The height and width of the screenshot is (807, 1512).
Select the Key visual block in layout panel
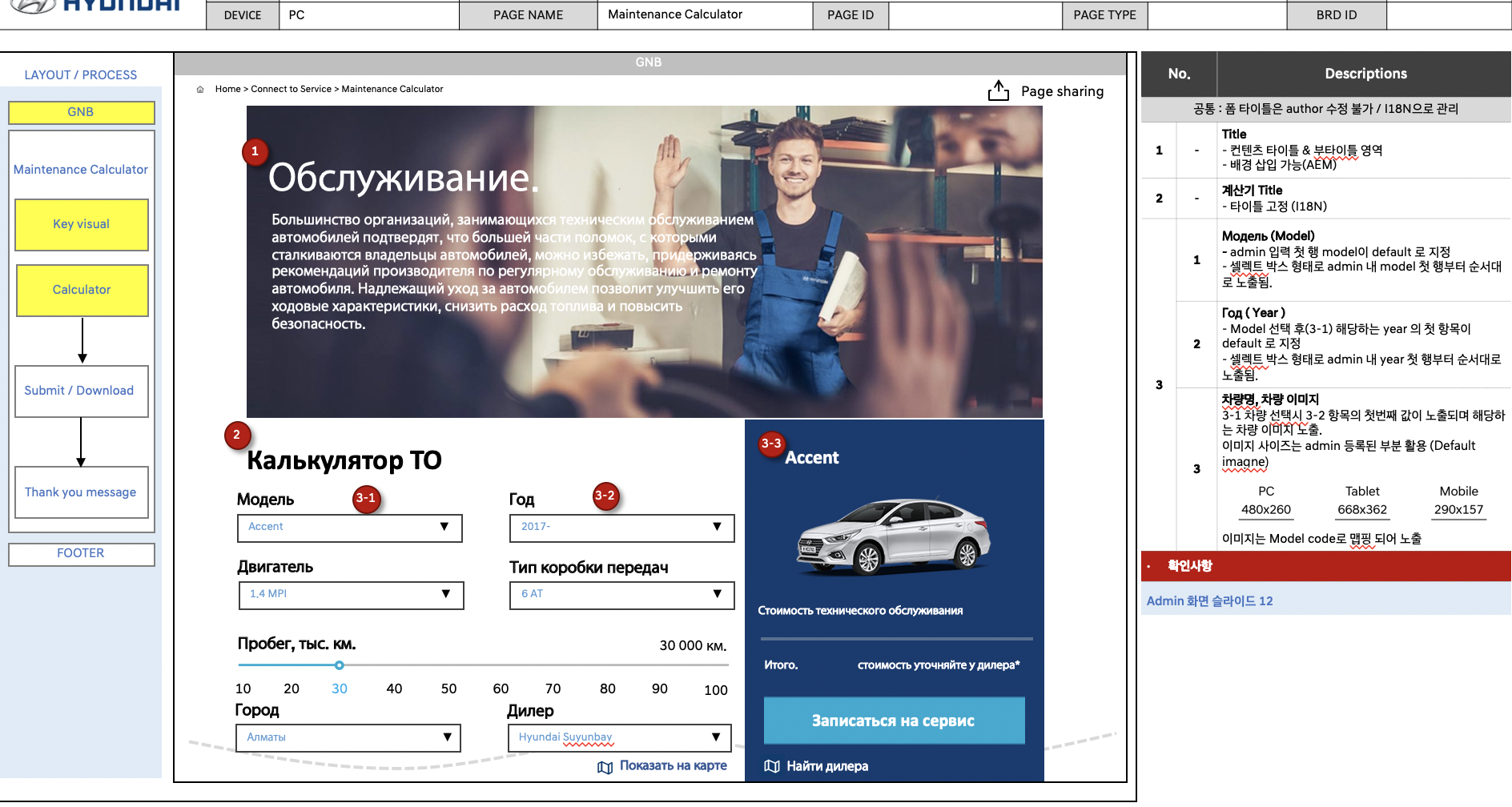(82, 225)
